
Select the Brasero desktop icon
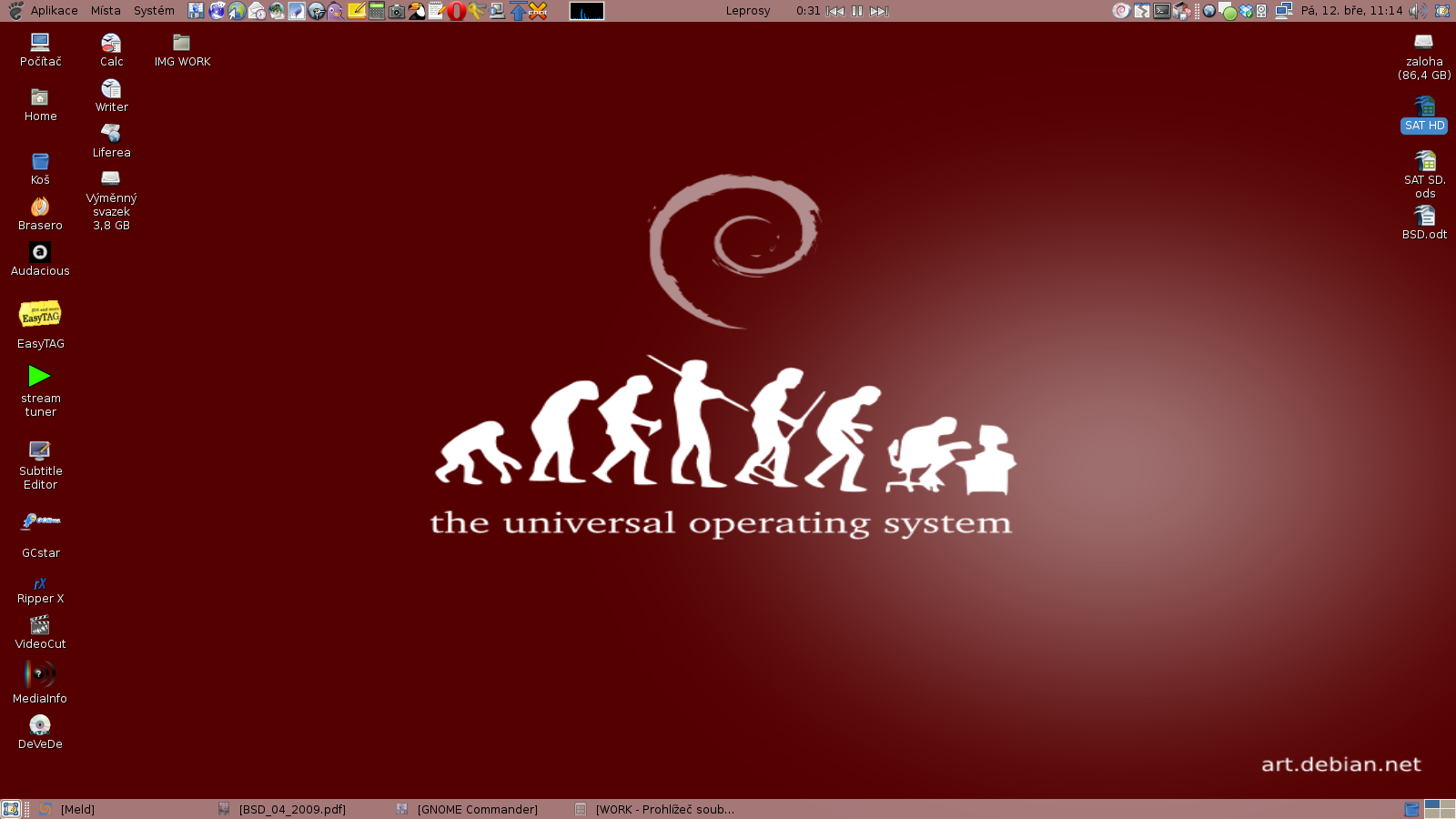40,215
